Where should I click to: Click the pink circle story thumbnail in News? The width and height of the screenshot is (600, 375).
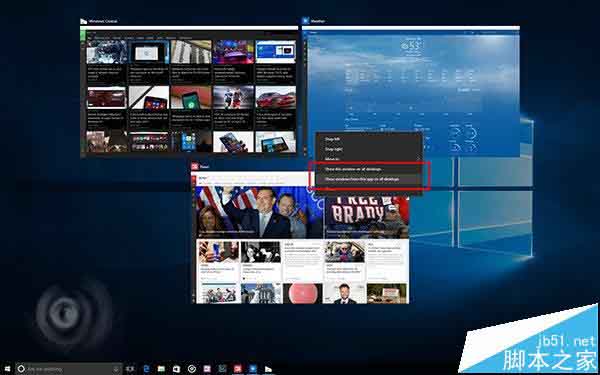(302, 293)
